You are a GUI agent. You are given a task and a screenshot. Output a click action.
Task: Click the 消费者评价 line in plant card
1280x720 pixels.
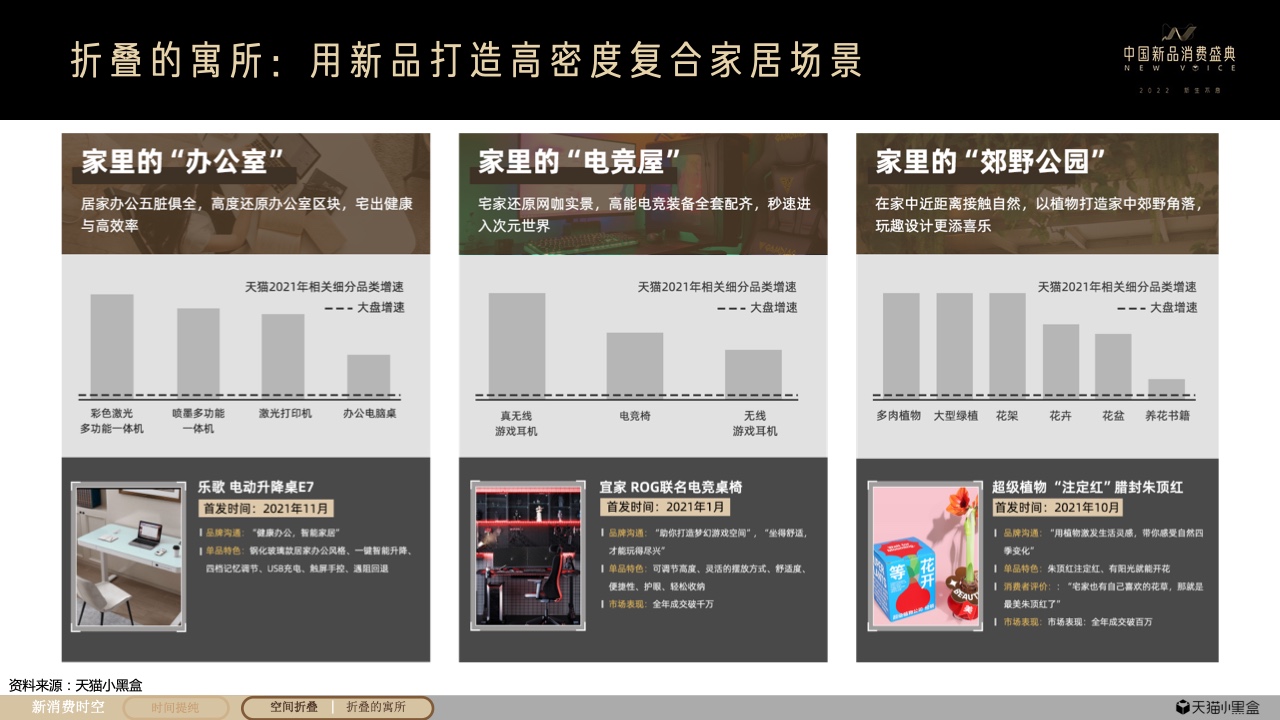point(1098,595)
